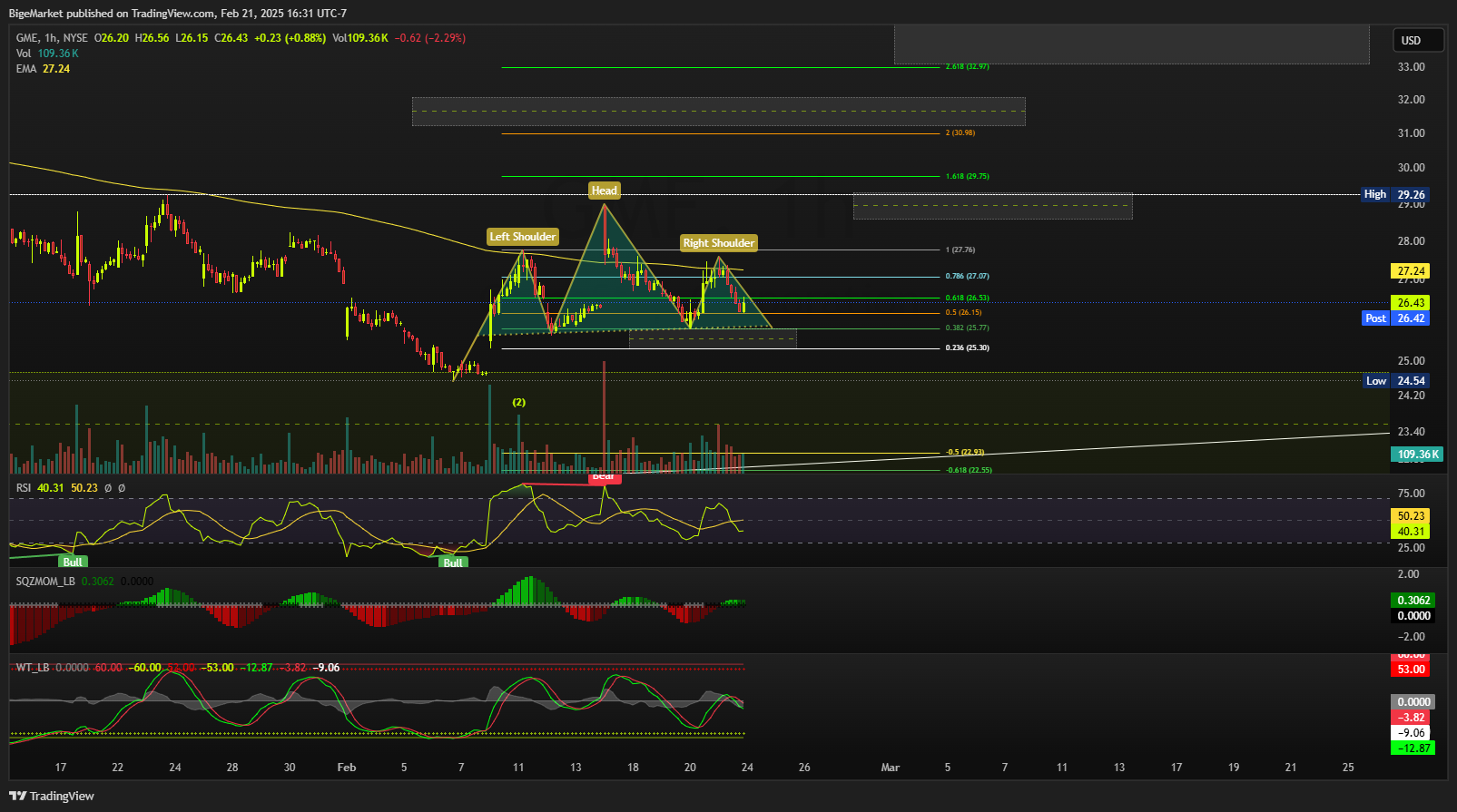Viewport: 1457px width, 812px height.
Task: Click the -9.06 WT_LB axis tag
Action: [x=1411, y=733]
